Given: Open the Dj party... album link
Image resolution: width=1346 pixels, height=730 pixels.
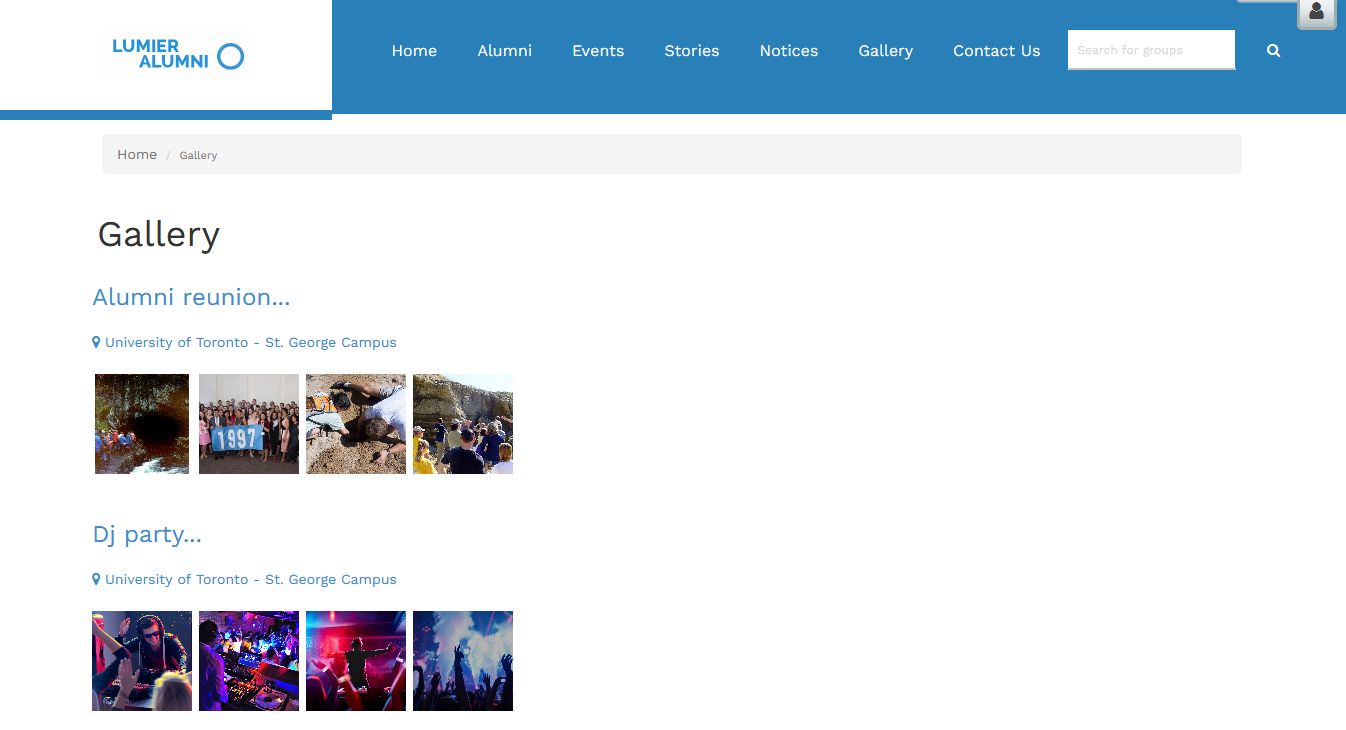Looking at the screenshot, I should [x=147, y=534].
